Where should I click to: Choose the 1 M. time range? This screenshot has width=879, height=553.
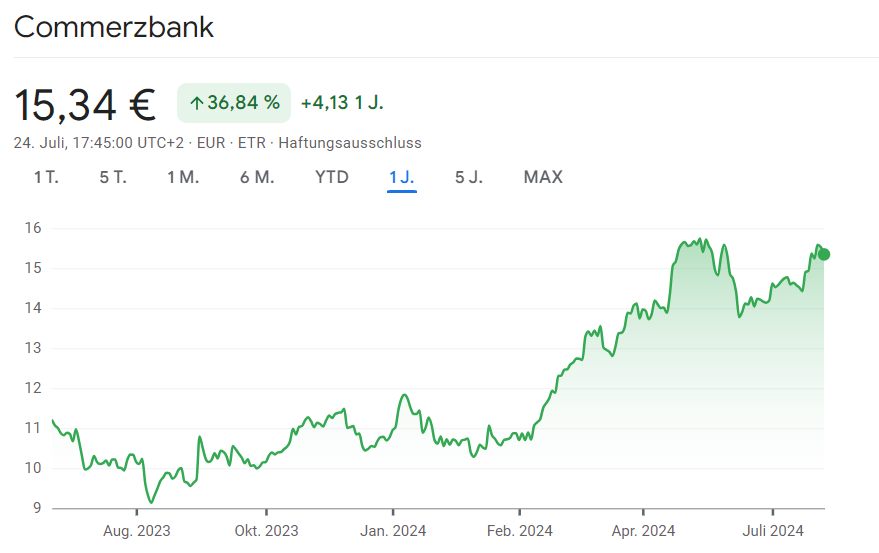tap(183, 177)
